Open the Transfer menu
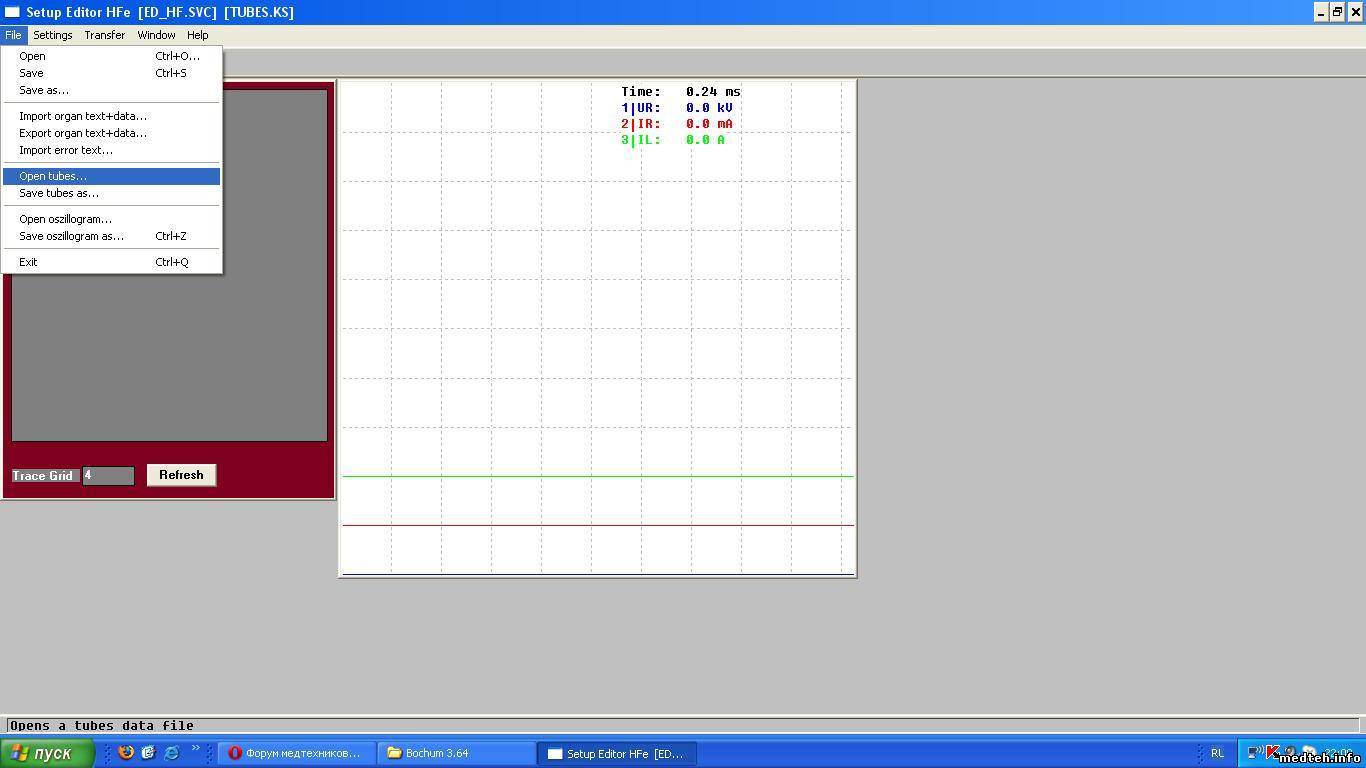1366x768 pixels. [x=104, y=35]
